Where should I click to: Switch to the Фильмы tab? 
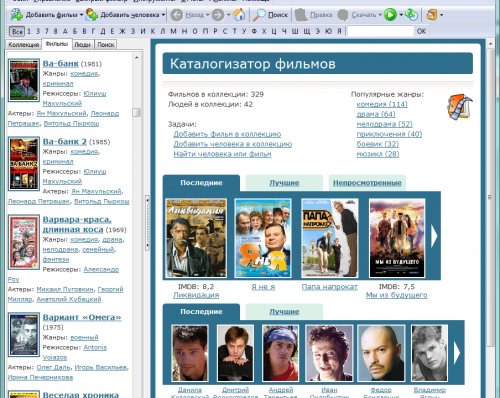tap(57, 44)
